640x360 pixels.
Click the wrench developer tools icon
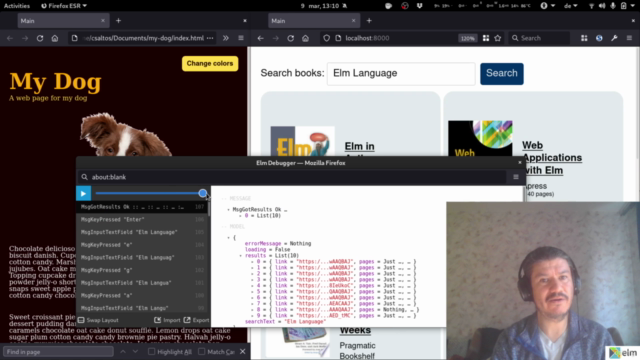[x=614, y=38]
